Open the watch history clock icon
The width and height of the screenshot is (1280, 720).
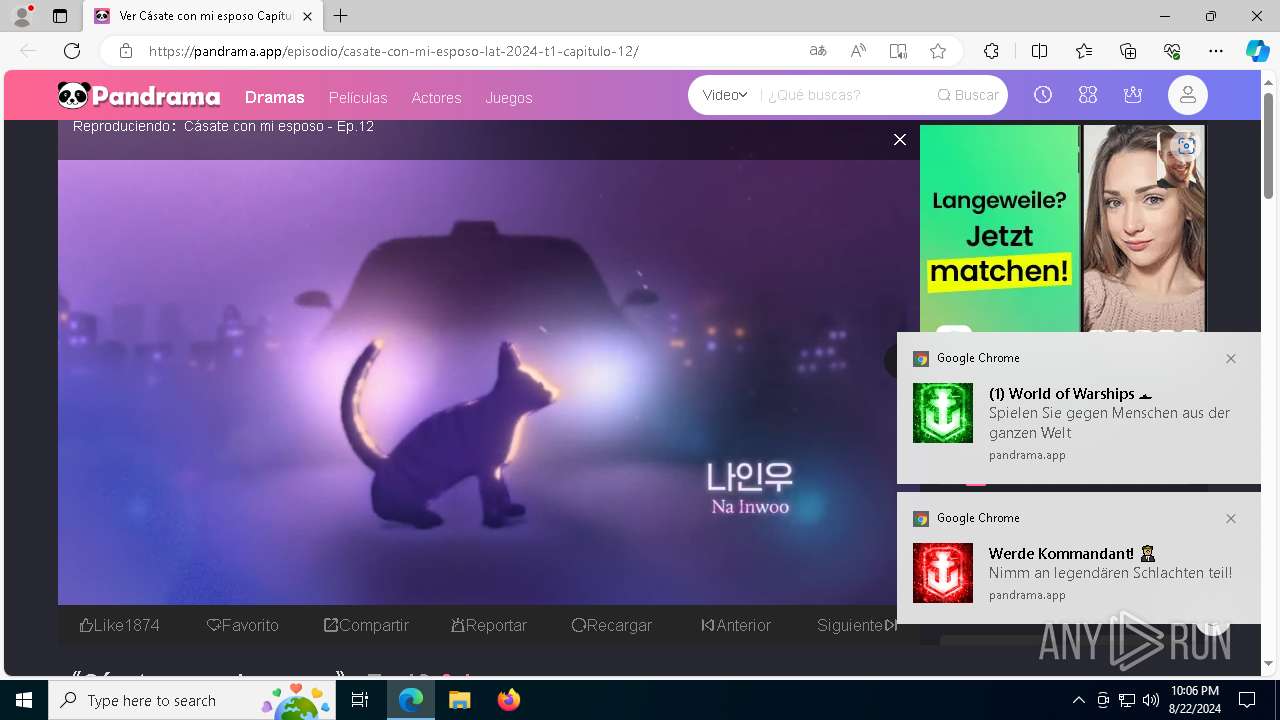point(1043,95)
